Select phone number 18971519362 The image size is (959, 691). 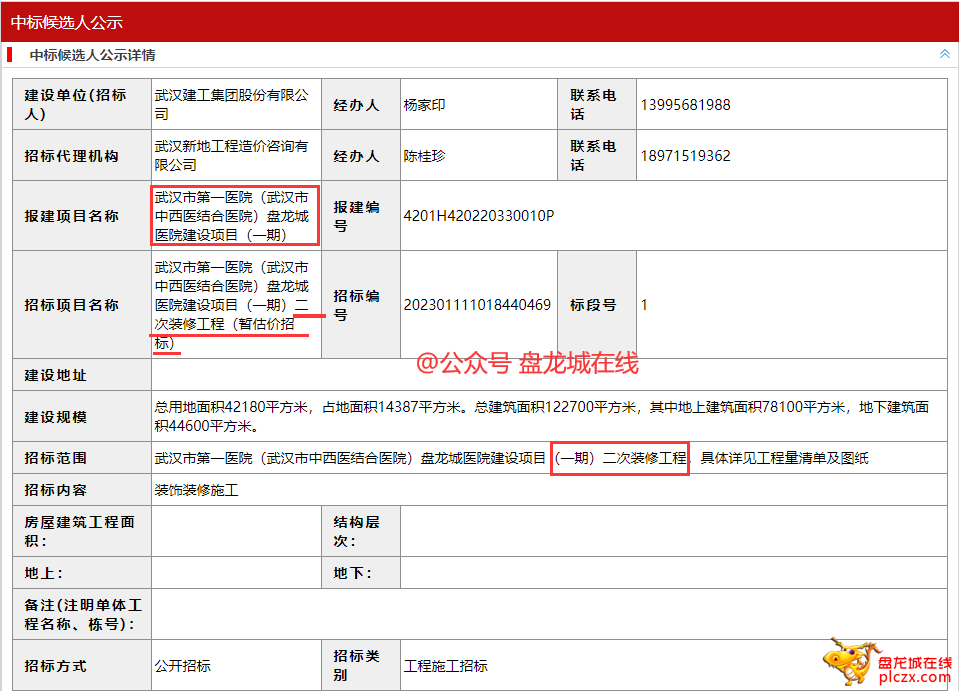pyautogui.click(x=685, y=156)
